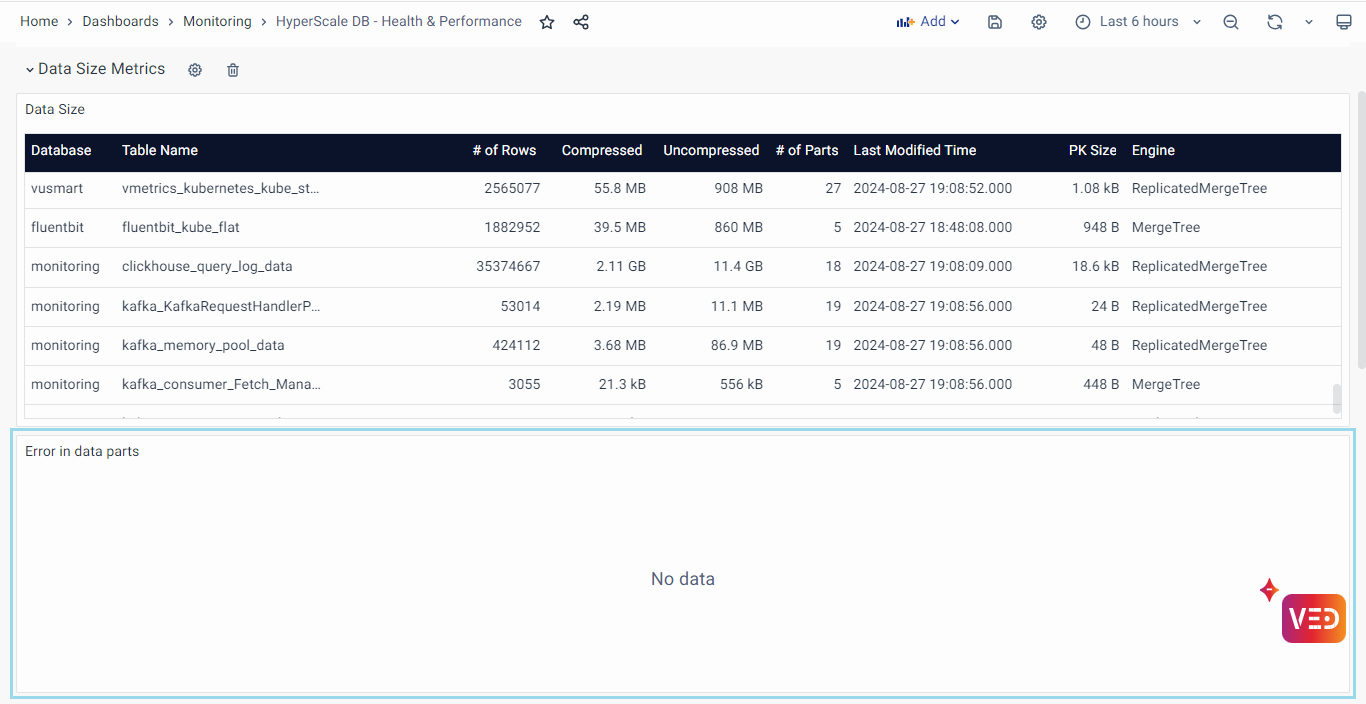Open the Last 6 hours time picker
This screenshot has width=1366, height=704.
point(1138,22)
